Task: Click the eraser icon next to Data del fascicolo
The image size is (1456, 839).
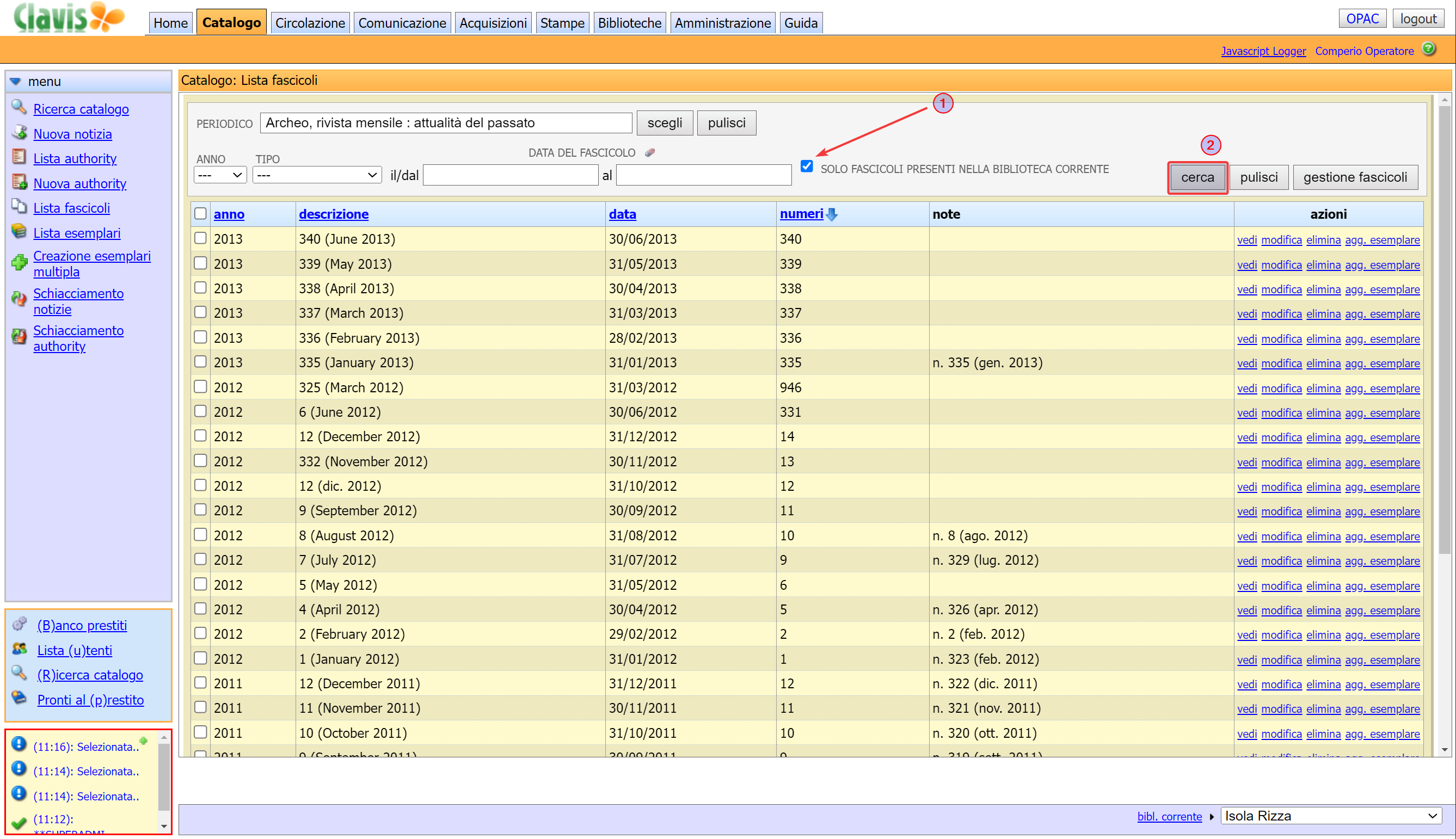Action: point(650,153)
